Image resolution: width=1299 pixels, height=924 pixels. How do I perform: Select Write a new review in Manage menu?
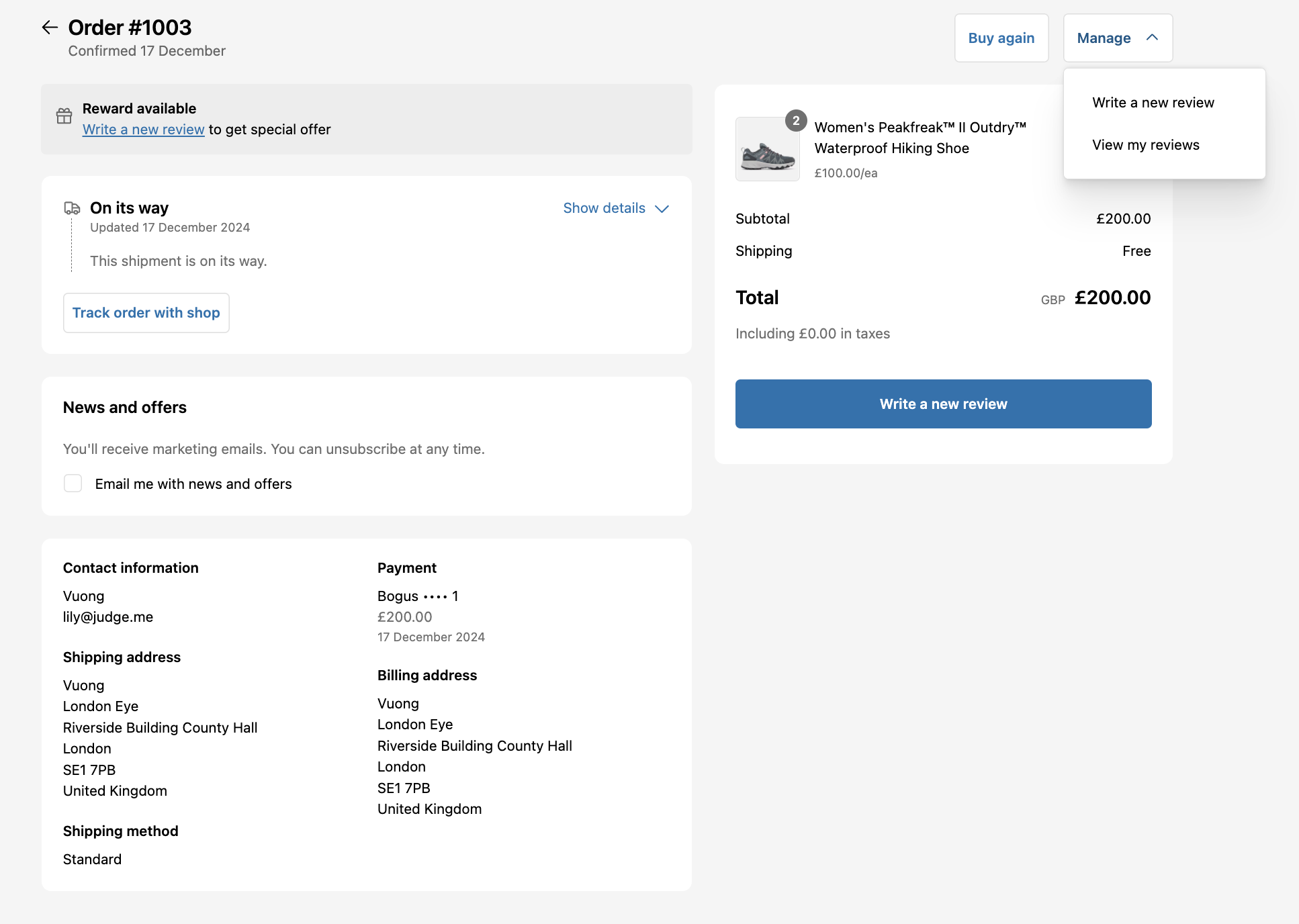1153,103
